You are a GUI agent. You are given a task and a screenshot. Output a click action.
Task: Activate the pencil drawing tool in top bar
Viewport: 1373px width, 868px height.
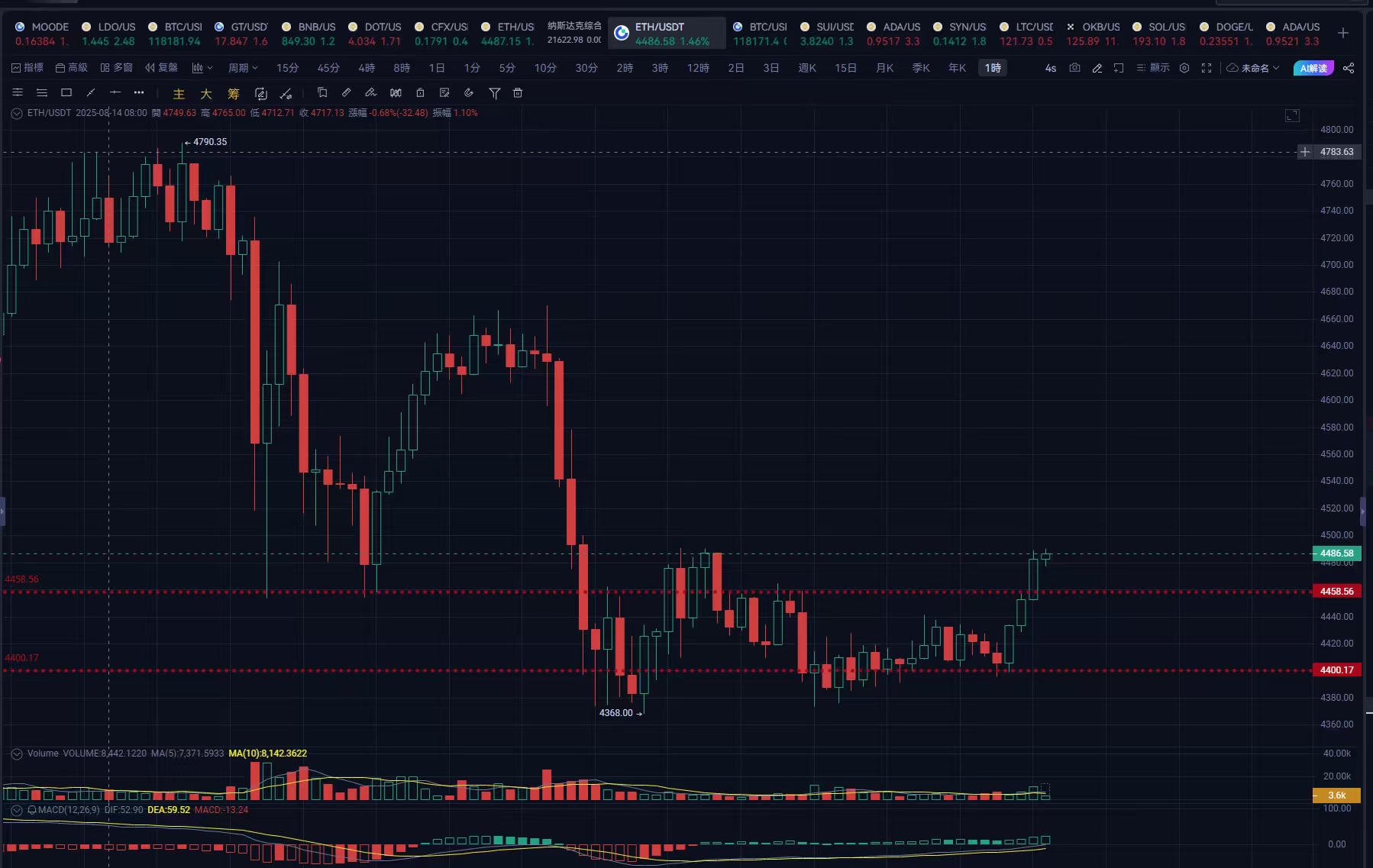point(1097,68)
